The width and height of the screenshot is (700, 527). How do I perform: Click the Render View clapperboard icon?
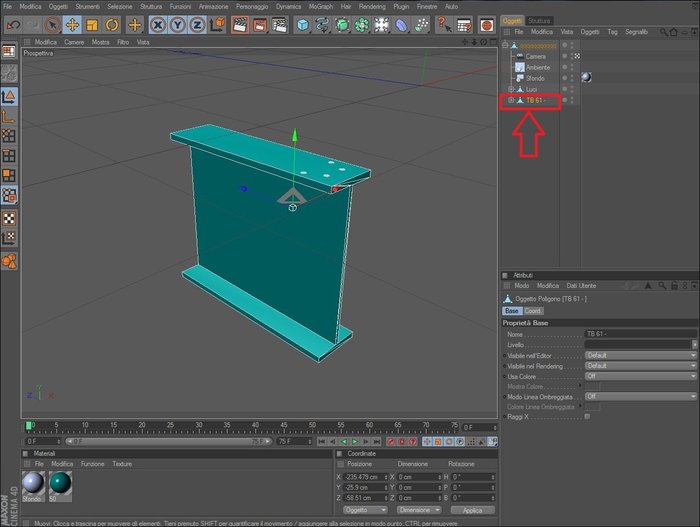(x=240, y=25)
